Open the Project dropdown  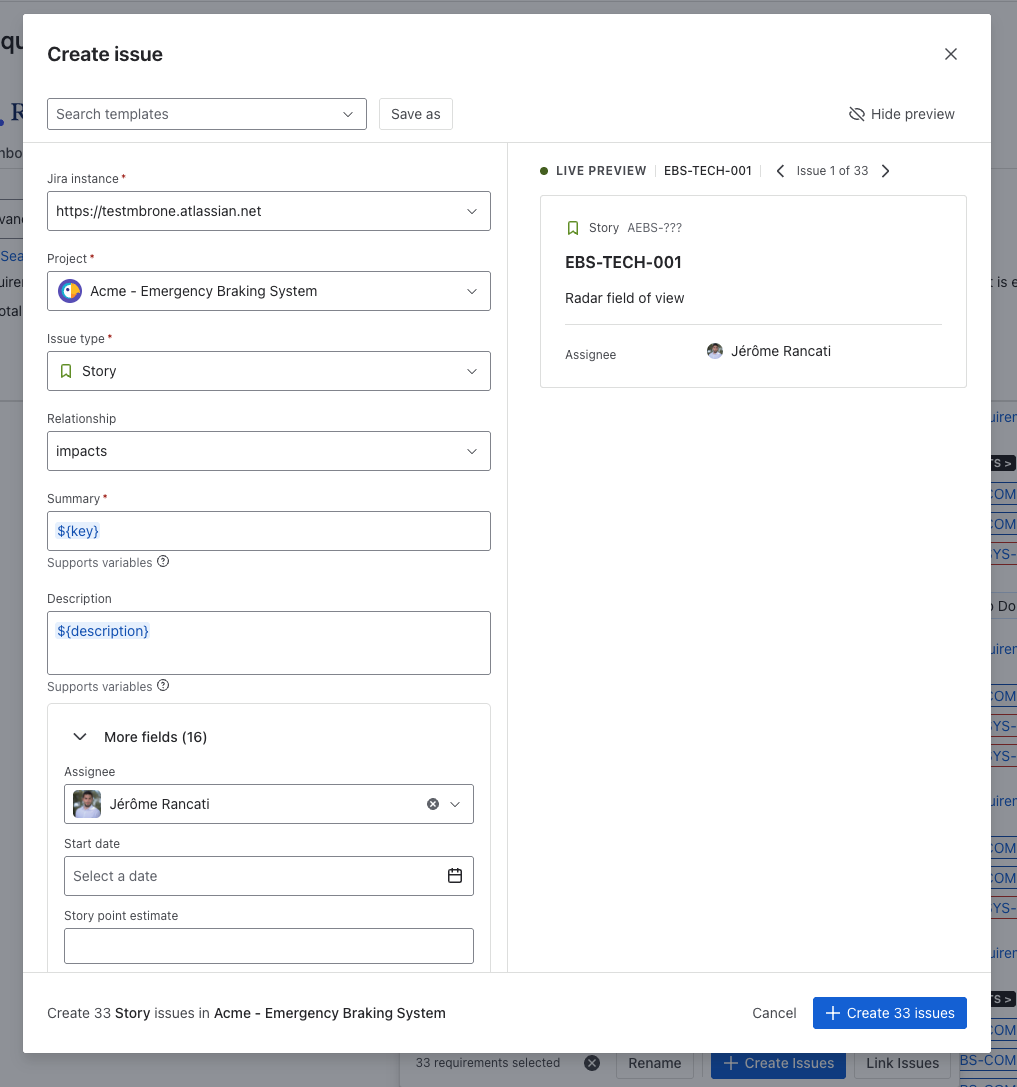(x=269, y=291)
